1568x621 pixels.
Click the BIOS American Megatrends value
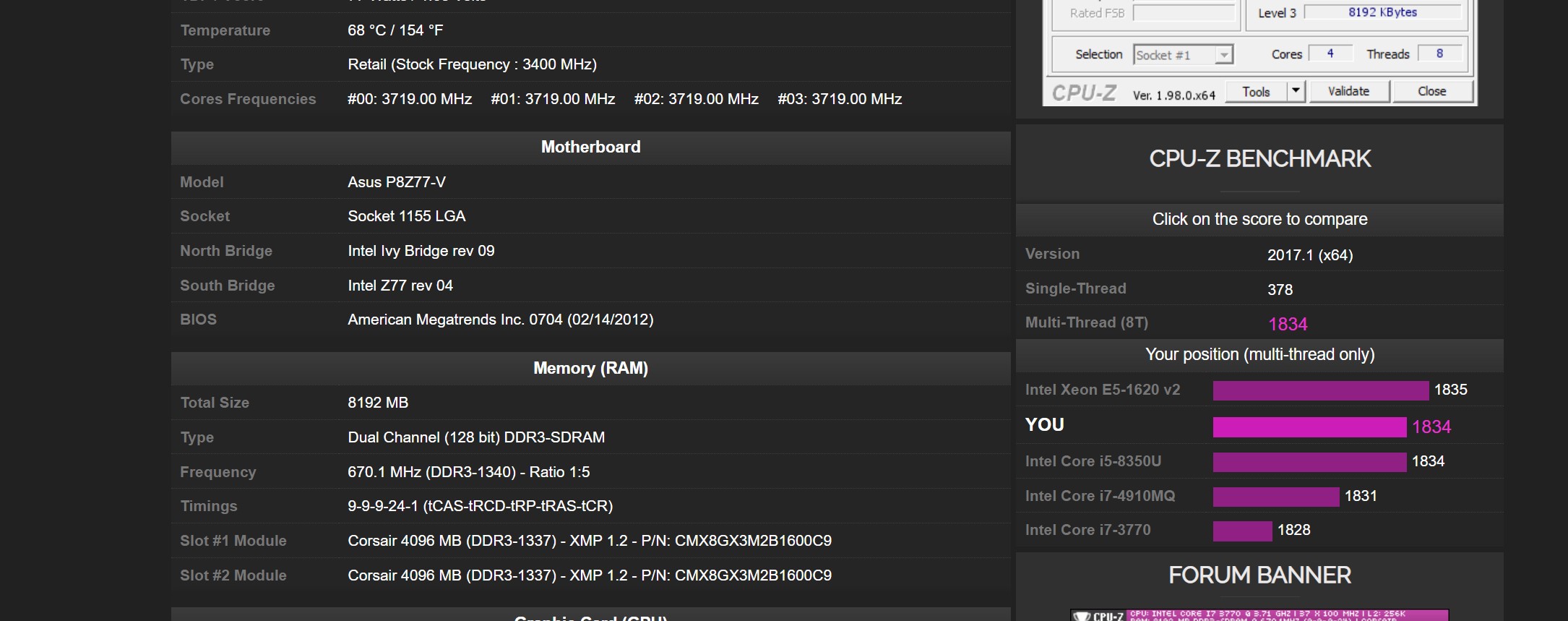pos(500,320)
